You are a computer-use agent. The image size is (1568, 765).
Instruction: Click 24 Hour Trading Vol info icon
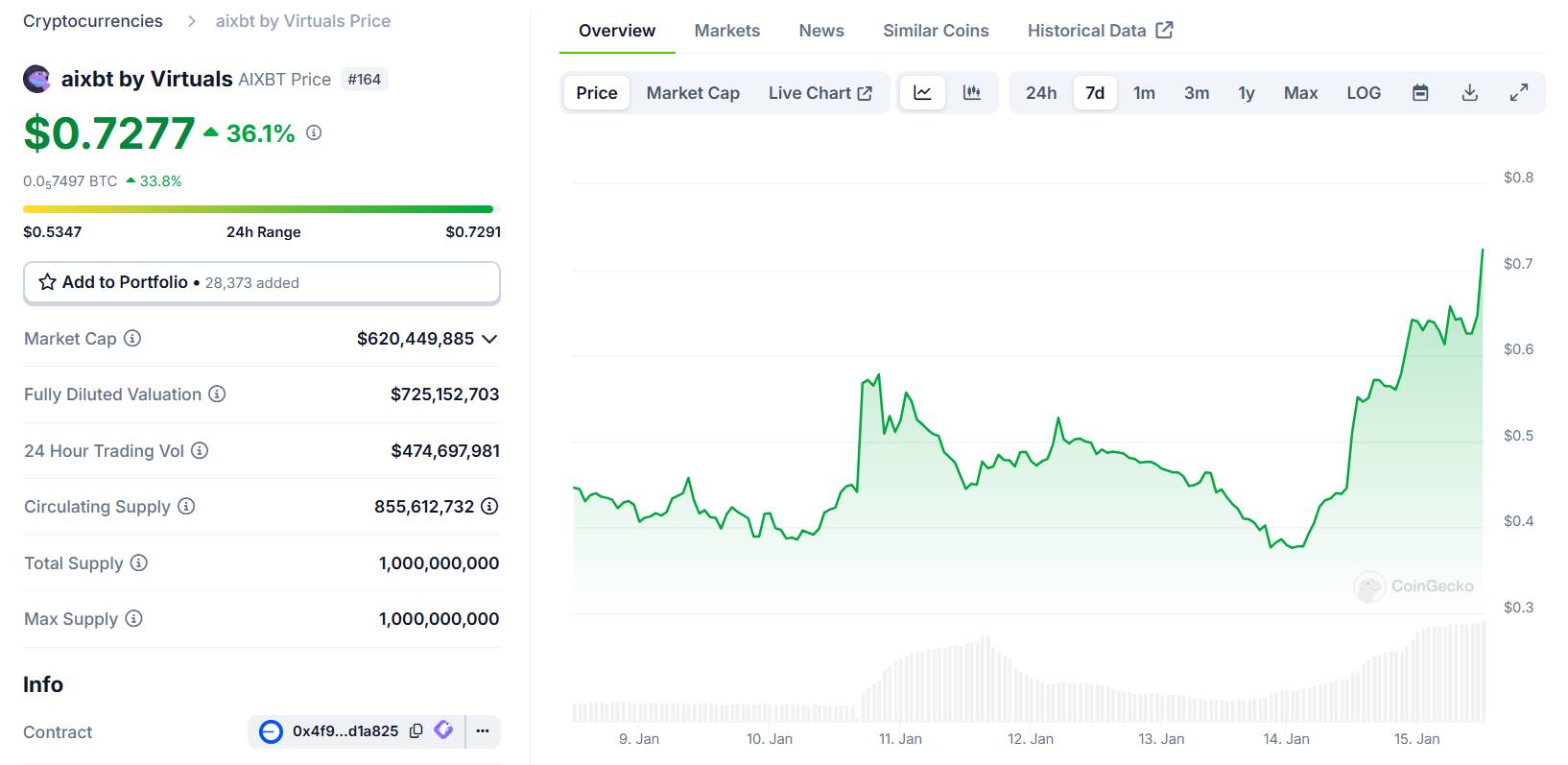[x=200, y=450]
